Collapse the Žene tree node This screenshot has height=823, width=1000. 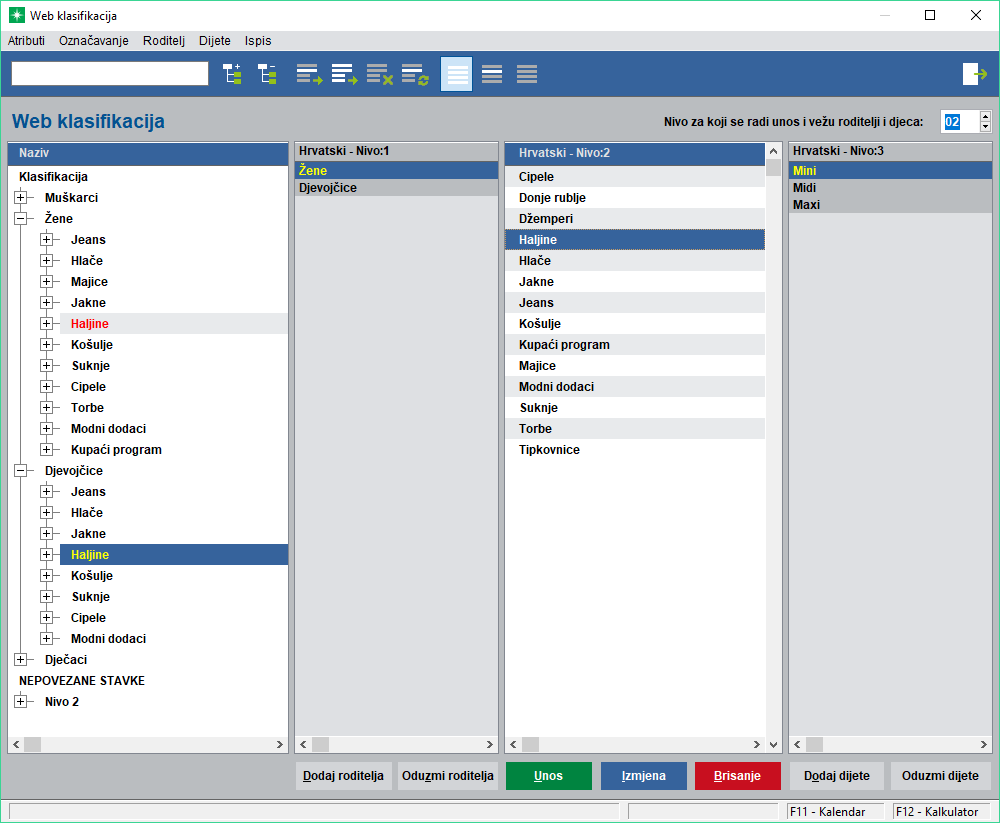pyautogui.click(x=20, y=219)
